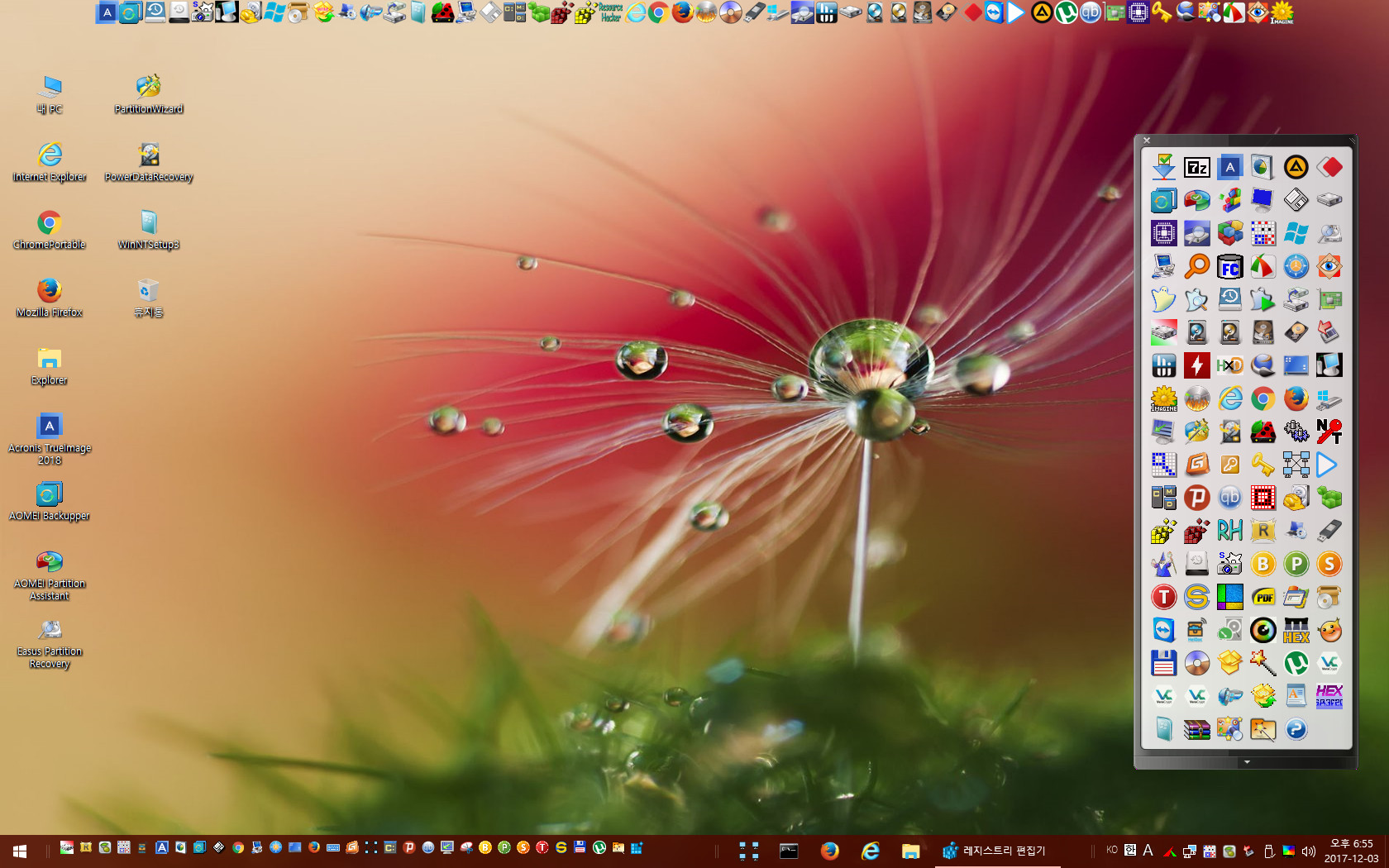Open HxD hex editor icon in launcher

1229,366
